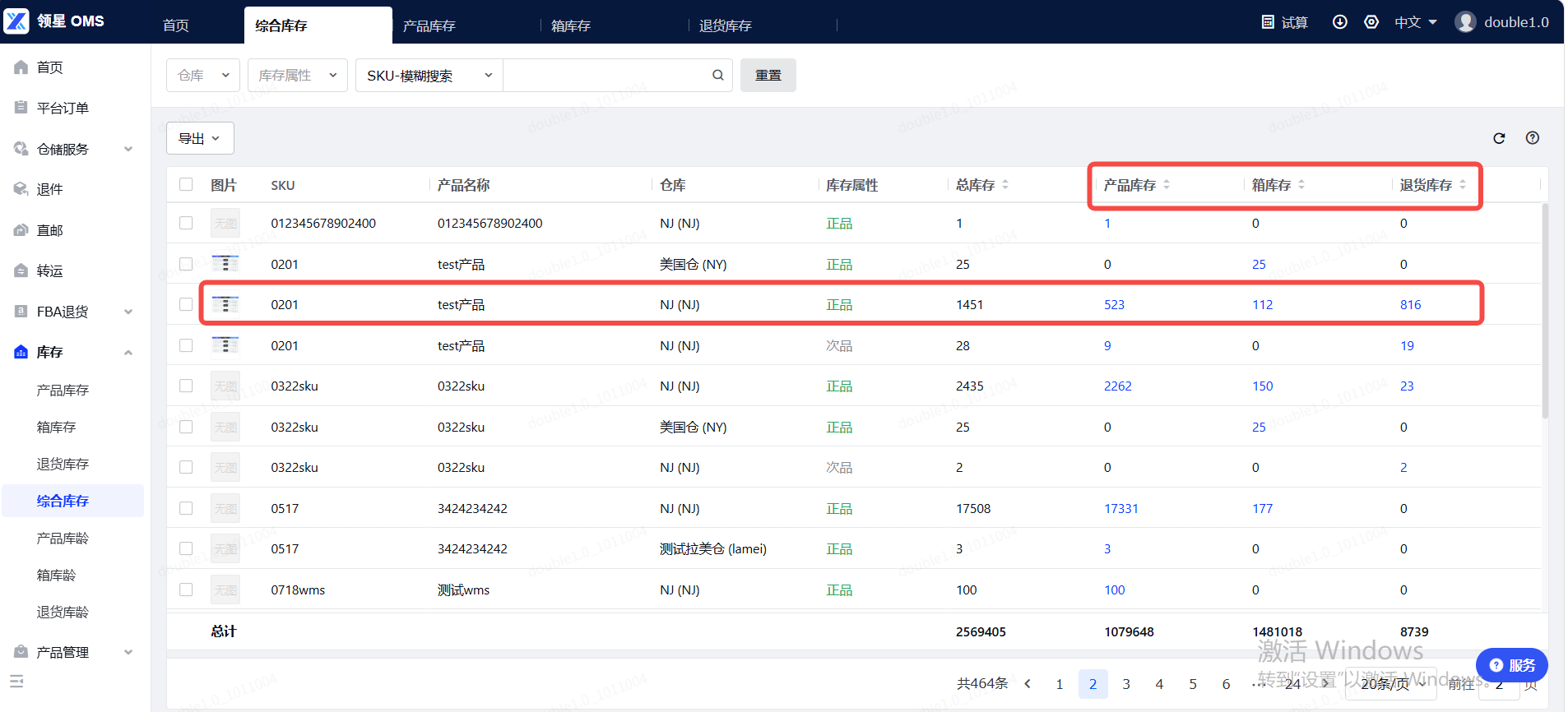The image size is (1568, 712).
Task: Check the 0201 次品 row checkbox
Action: [186, 345]
